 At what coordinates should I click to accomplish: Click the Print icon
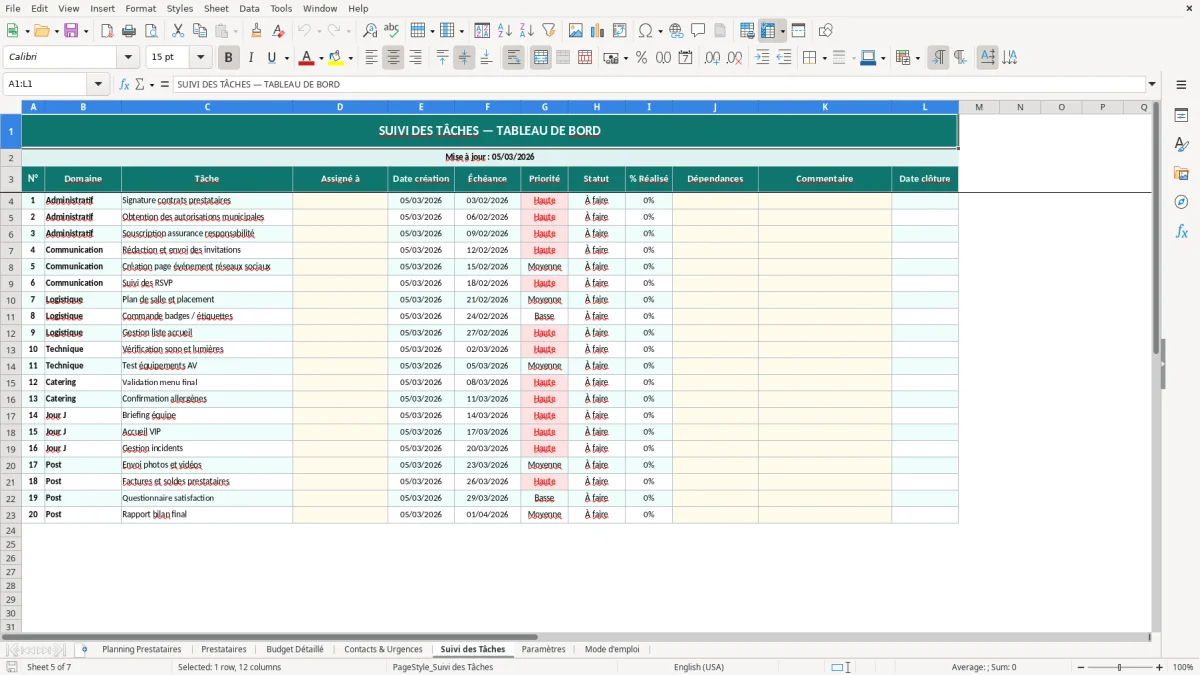pos(129,31)
